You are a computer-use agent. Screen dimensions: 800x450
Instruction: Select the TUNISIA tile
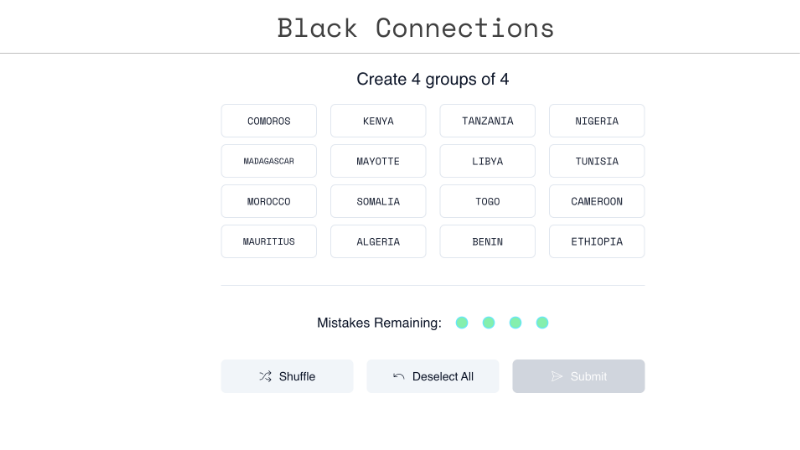coord(596,161)
